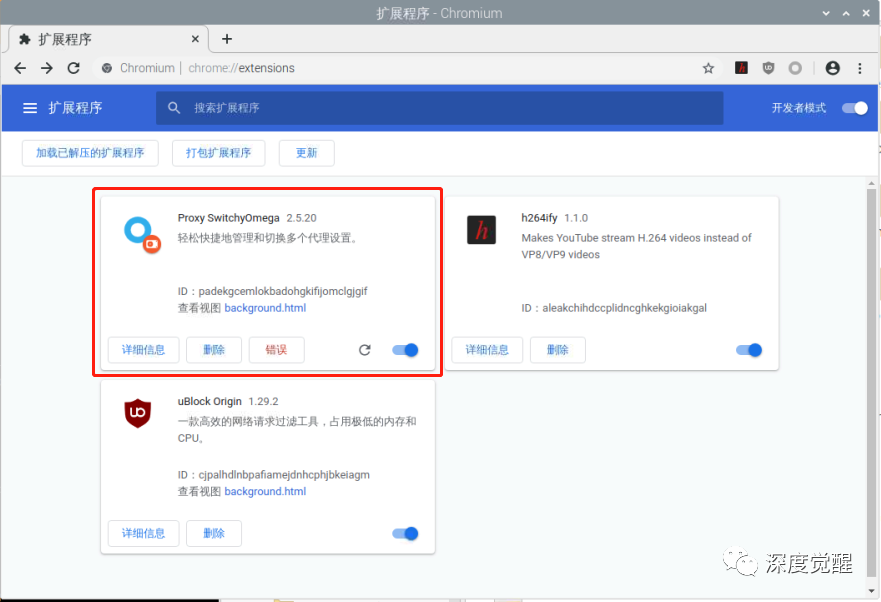Click the browser forward arrow
The width and height of the screenshot is (881, 602).
pyautogui.click(x=47, y=68)
